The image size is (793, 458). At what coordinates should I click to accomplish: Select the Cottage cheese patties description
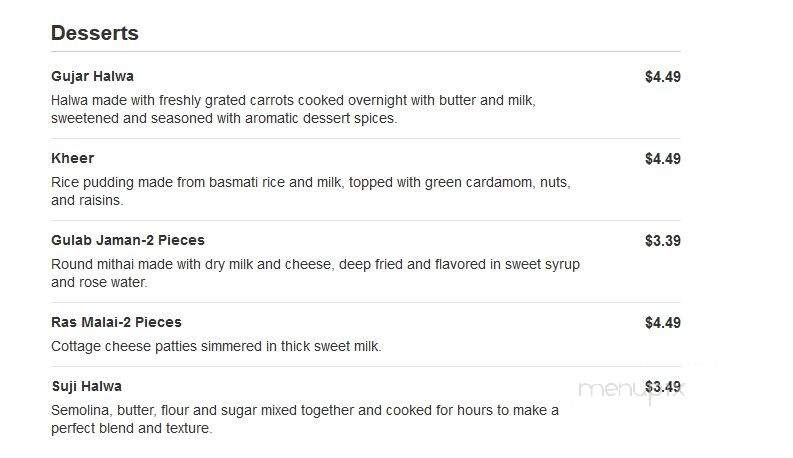coord(216,346)
